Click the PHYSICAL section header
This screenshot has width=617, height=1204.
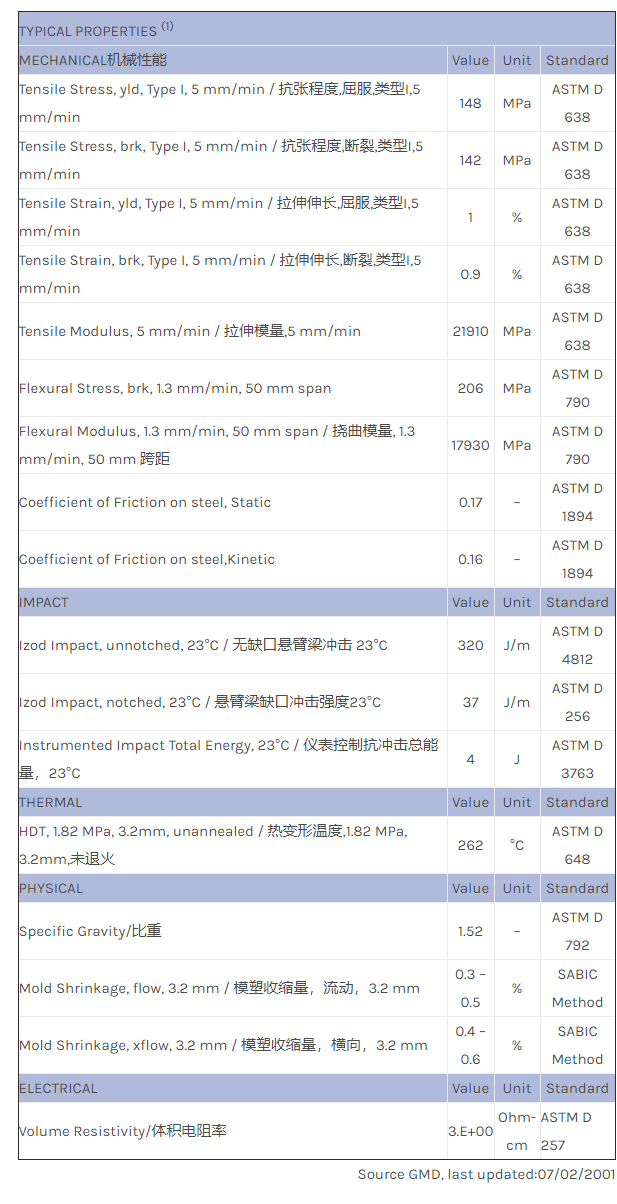click(52, 888)
